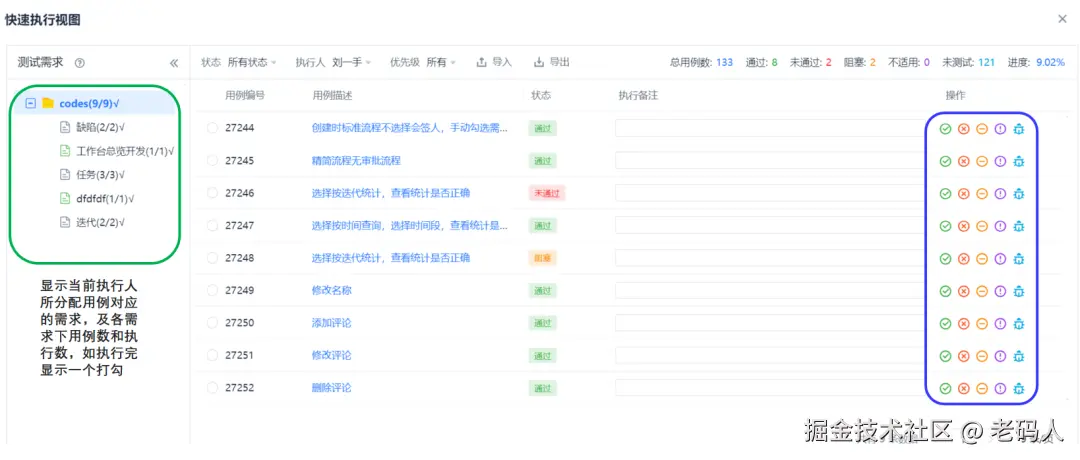Select the radio button for case 27248
1080x460 pixels.
(212, 258)
